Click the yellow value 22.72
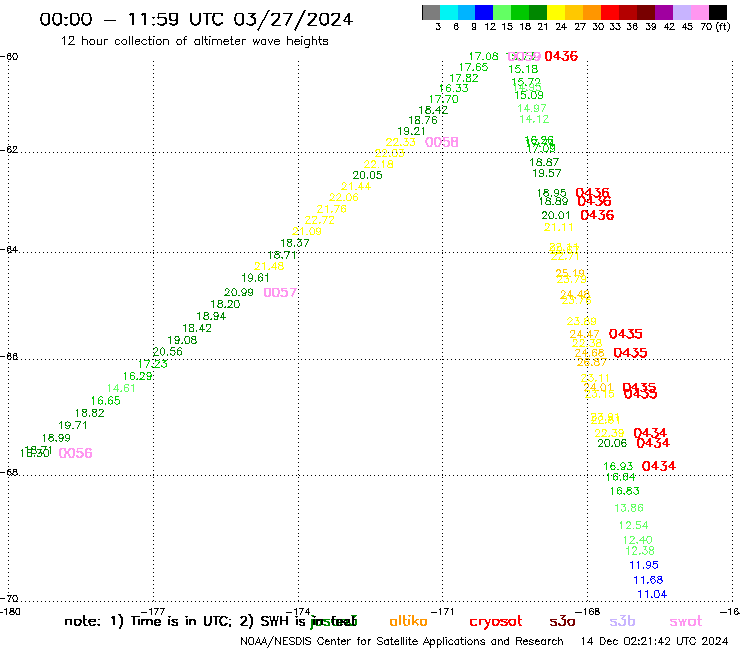740x650 pixels. pos(320,220)
